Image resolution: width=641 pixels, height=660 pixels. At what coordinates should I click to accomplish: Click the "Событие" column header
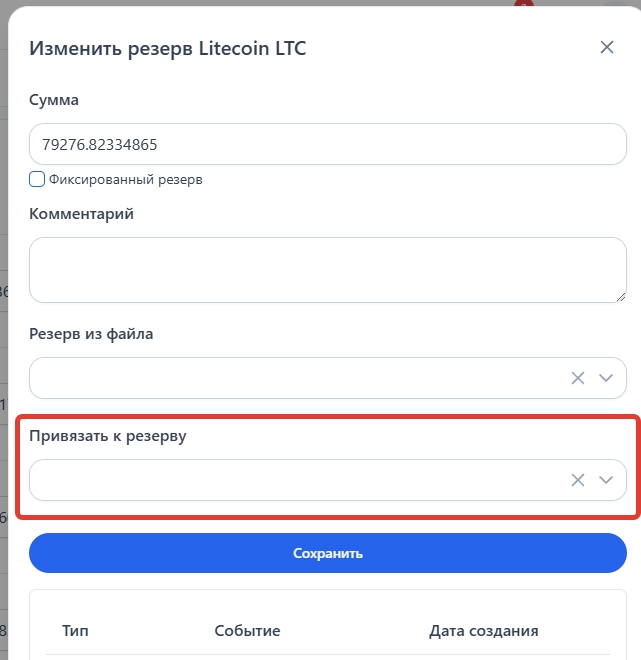(x=247, y=631)
